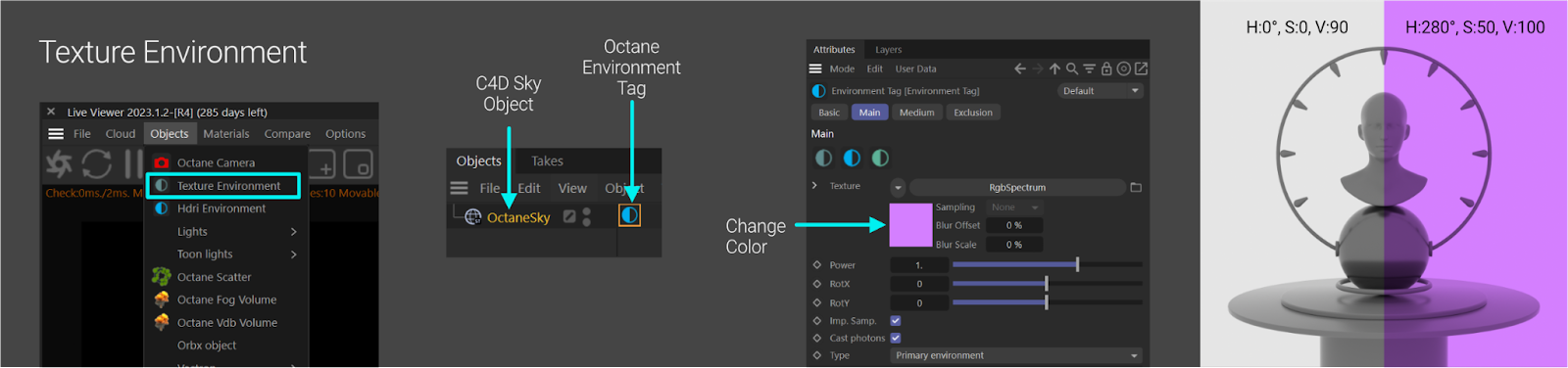The width and height of the screenshot is (1568, 368).
Task: Open the Objects menu in Live Viewer
Action: tap(169, 134)
